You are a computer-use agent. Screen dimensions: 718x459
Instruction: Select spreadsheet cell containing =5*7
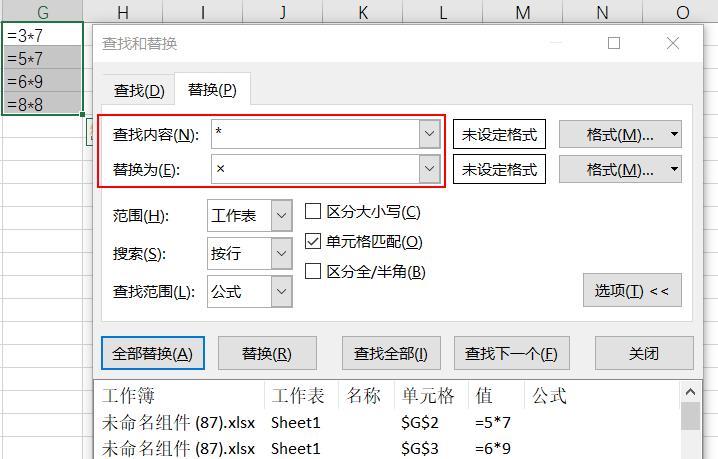(43, 57)
